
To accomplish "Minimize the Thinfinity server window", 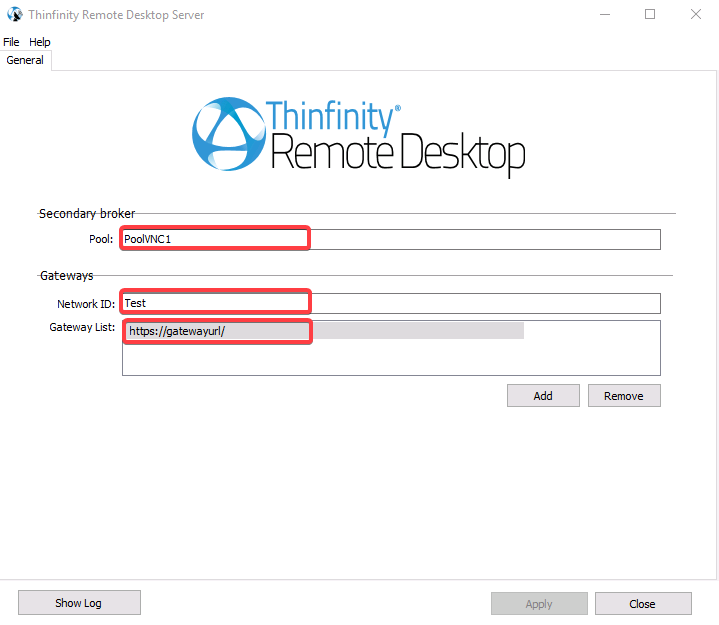I will [605, 15].
